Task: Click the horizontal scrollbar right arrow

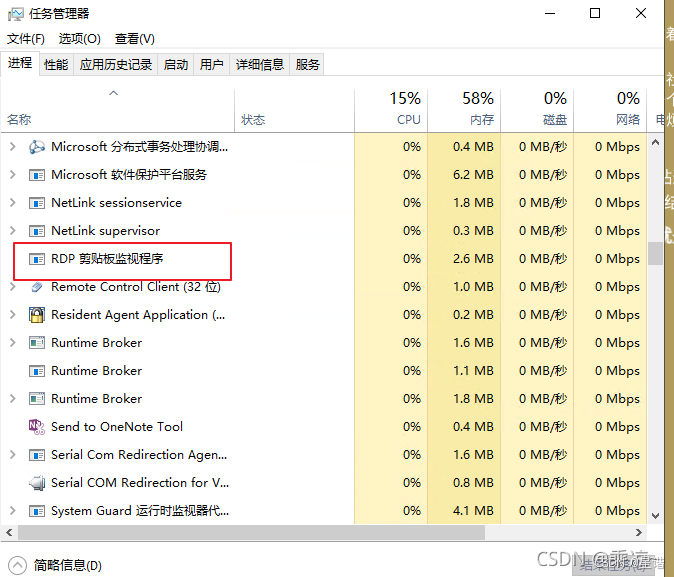Action: (639, 532)
